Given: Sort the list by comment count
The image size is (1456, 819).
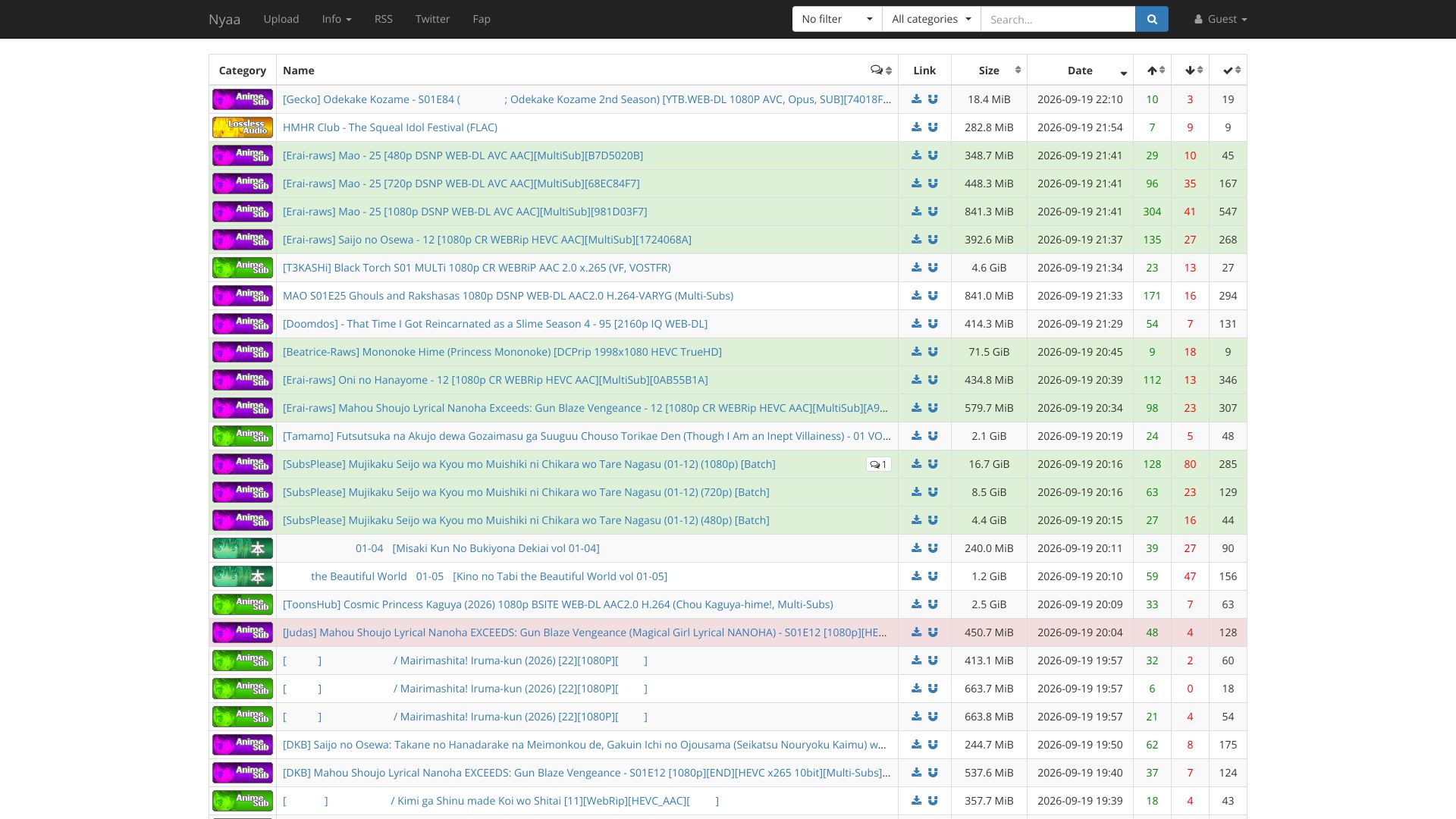Looking at the screenshot, I should (881, 71).
